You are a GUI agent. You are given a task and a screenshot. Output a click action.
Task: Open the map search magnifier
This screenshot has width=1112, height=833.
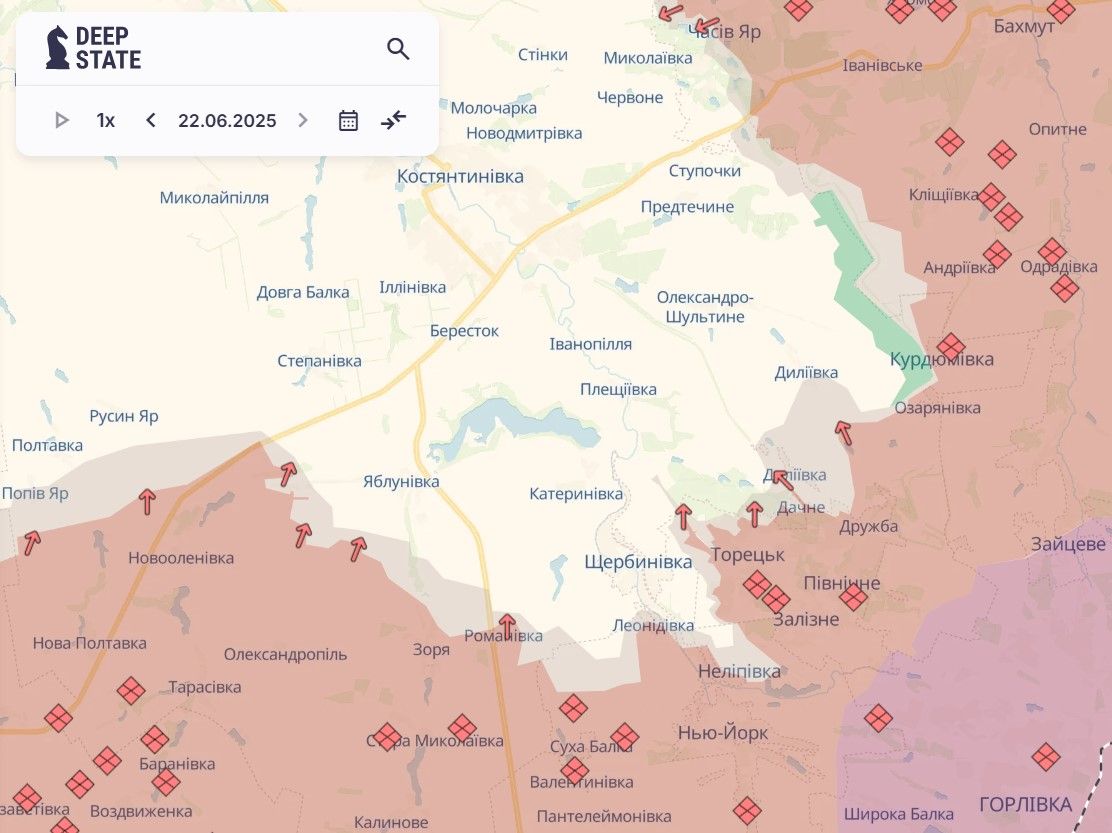point(398,49)
